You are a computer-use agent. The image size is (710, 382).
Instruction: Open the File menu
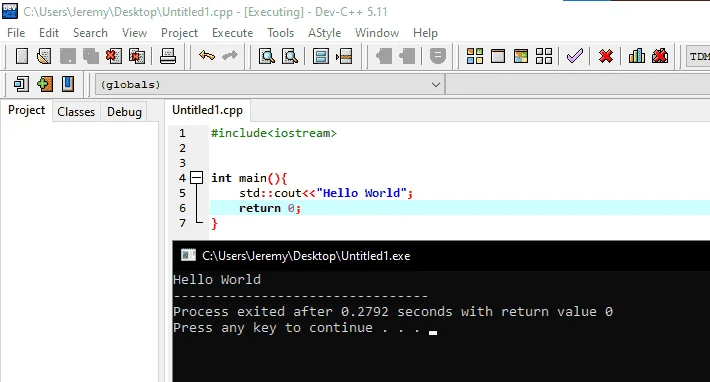[x=16, y=33]
